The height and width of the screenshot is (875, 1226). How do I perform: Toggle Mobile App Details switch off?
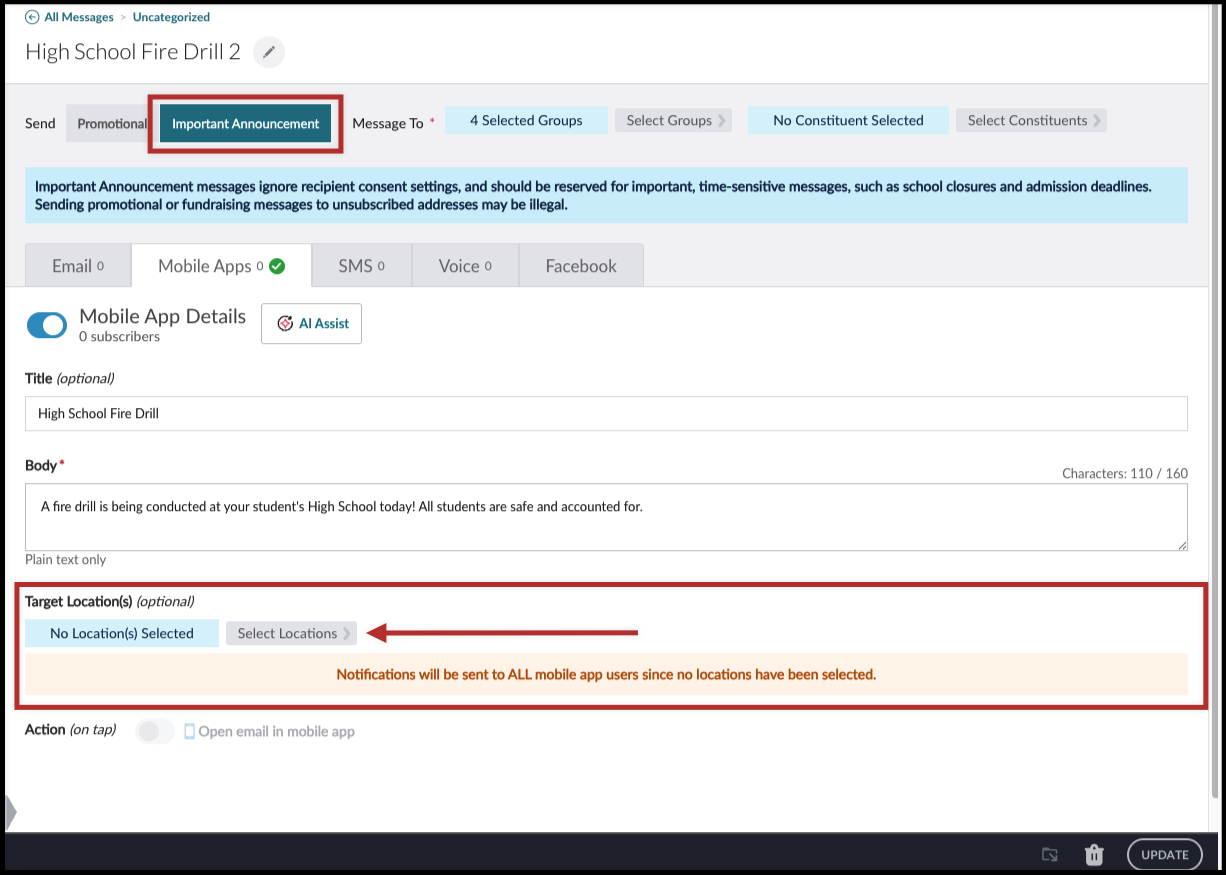pyautogui.click(x=46, y=324)
